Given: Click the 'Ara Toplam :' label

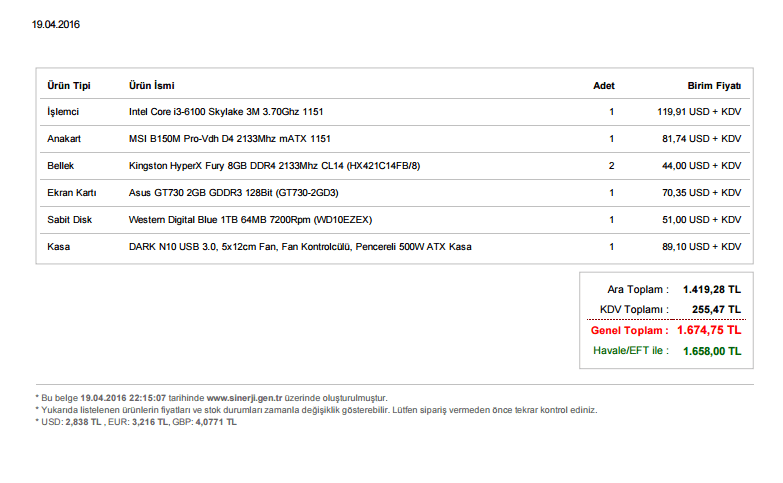Looking at the screenshot, I should click(x=638, y=290).
